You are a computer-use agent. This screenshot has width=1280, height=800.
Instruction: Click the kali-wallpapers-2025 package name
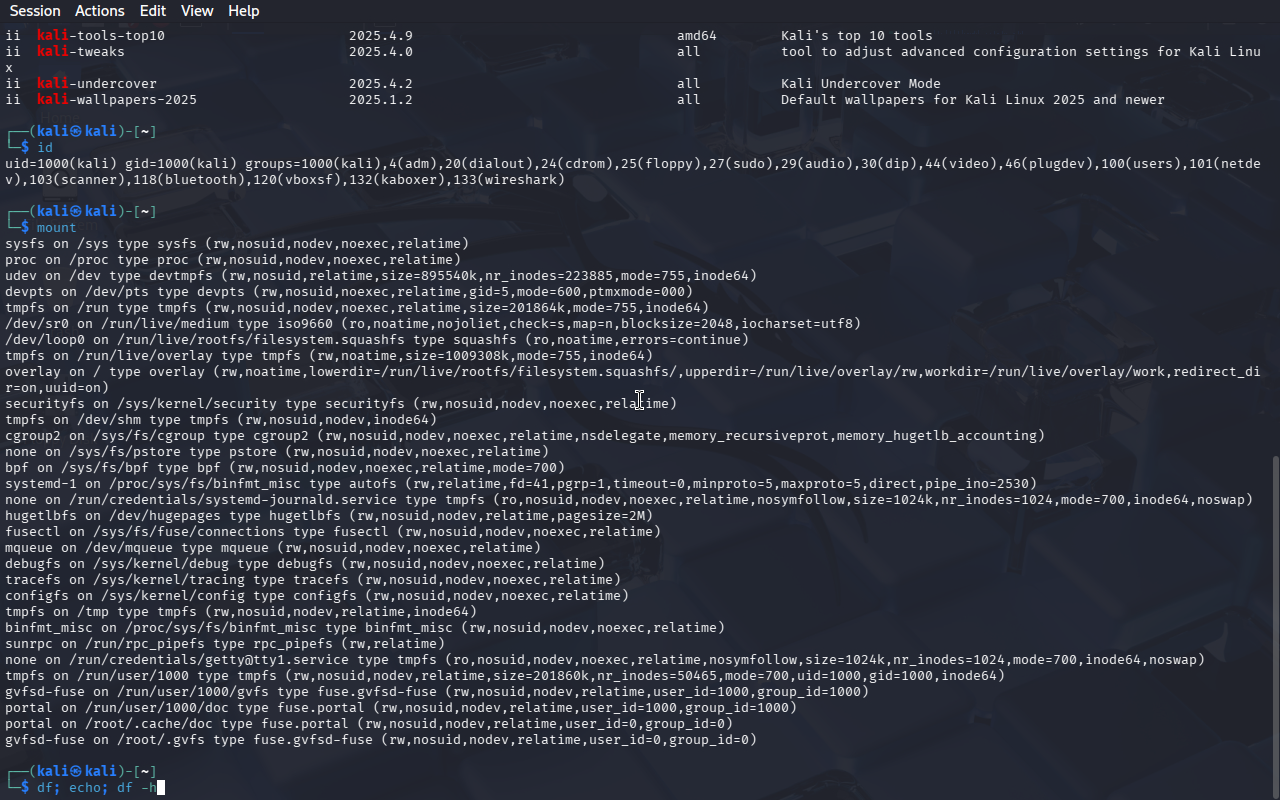(x=117, y=100)
